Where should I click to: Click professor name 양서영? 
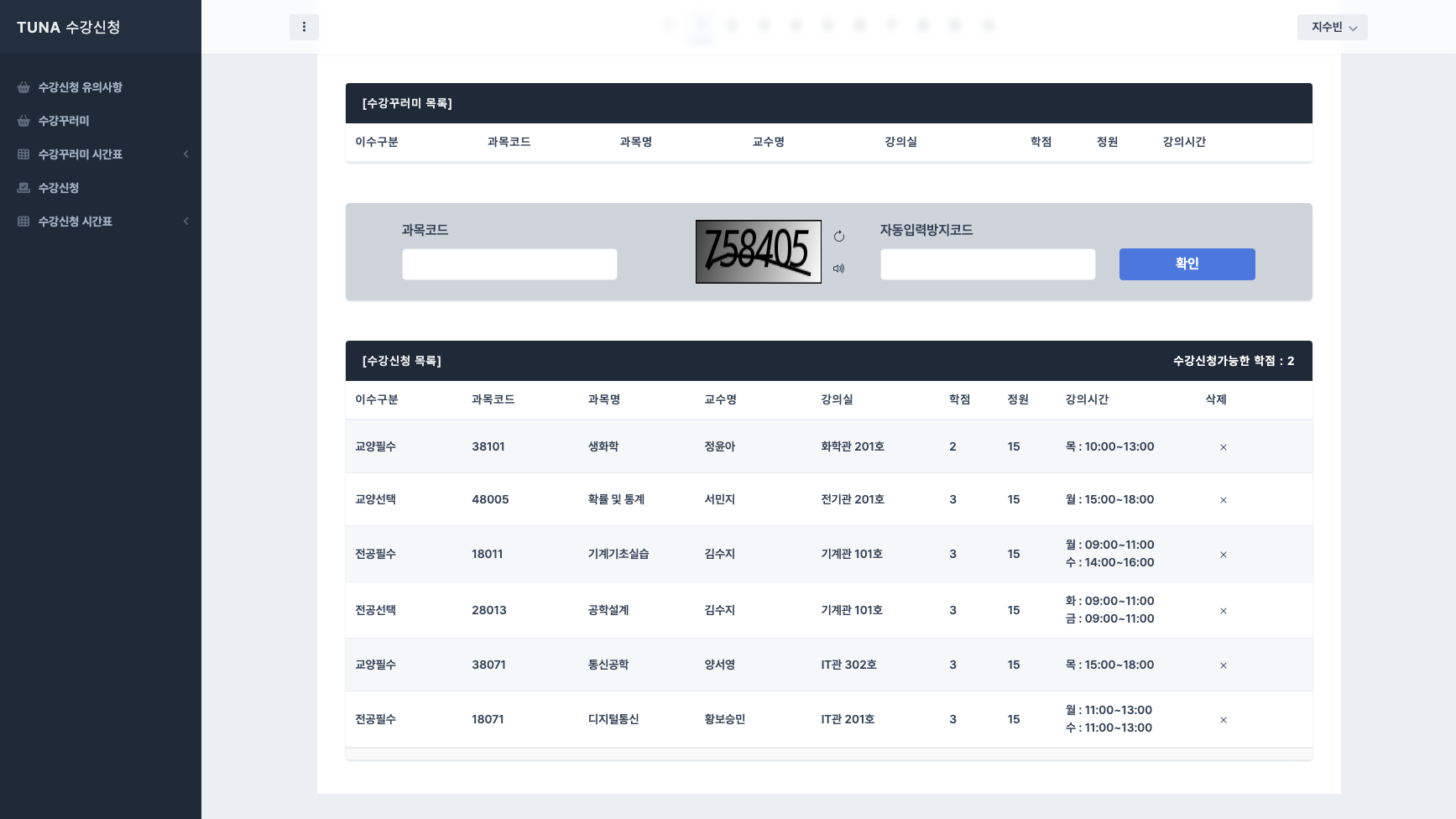tap(720, 665)
